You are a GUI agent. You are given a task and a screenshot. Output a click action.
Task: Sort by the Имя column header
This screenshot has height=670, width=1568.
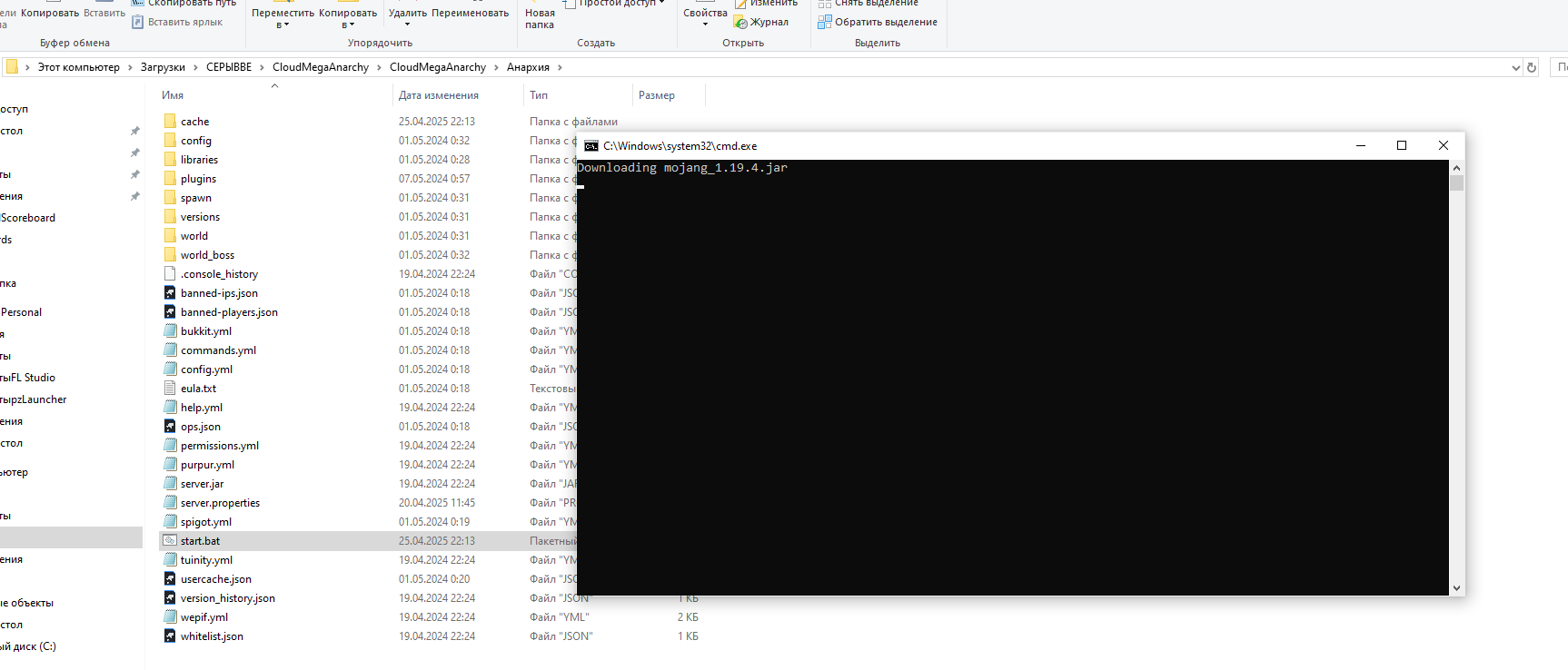tap(173, 95)
